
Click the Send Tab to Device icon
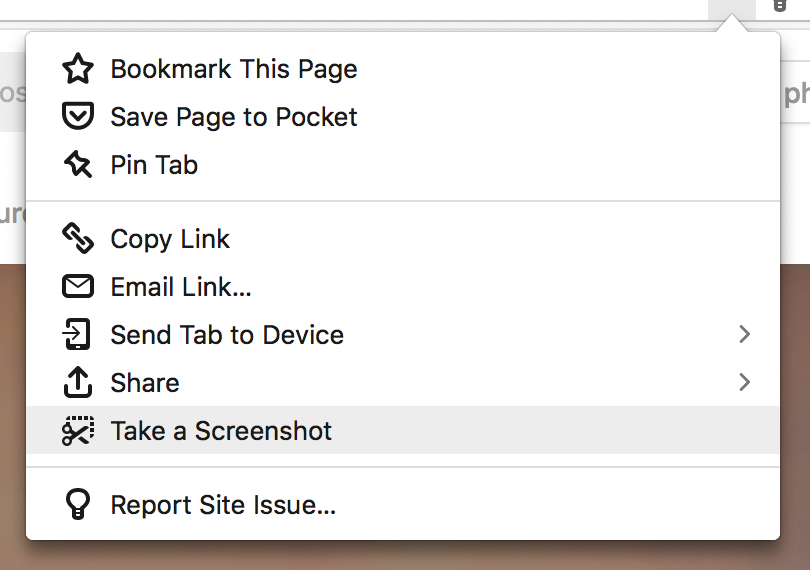coord(77,335)
